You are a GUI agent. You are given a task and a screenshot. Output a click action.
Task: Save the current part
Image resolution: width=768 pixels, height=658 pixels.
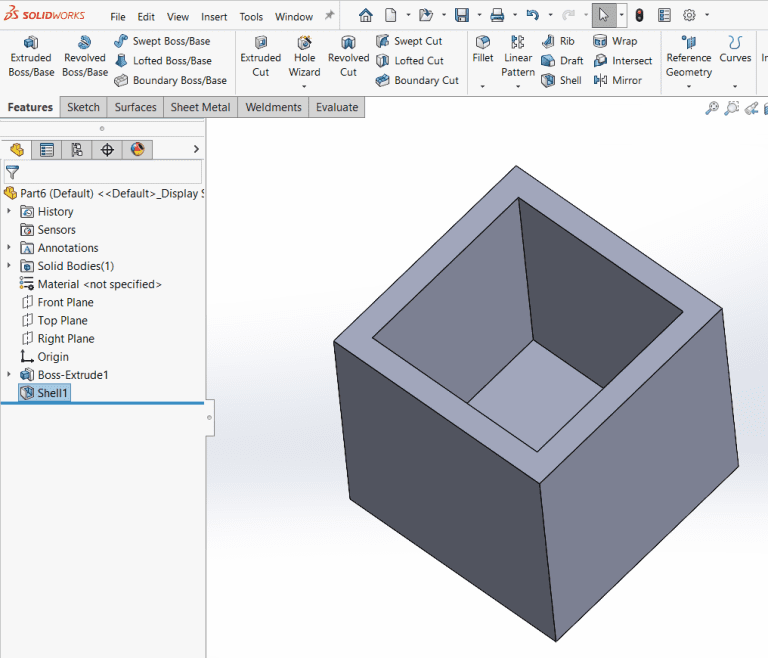[x=461, y=16]
